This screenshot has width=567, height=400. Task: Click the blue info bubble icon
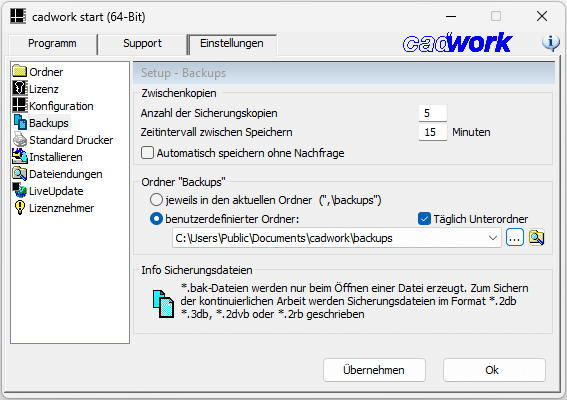pos(550,43)
